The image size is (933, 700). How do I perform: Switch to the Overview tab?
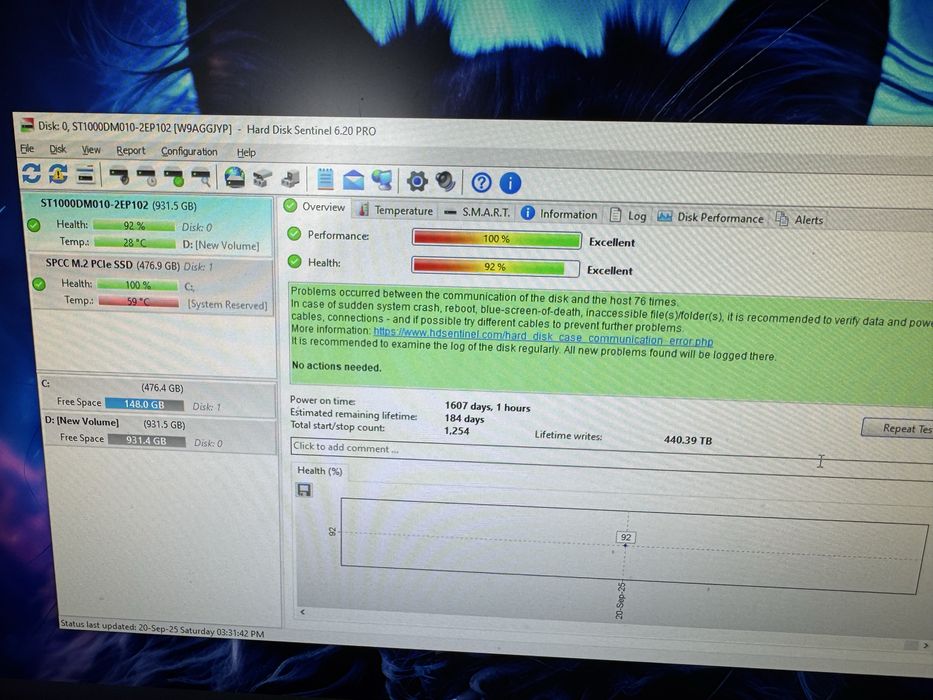[x=315, y=207]
